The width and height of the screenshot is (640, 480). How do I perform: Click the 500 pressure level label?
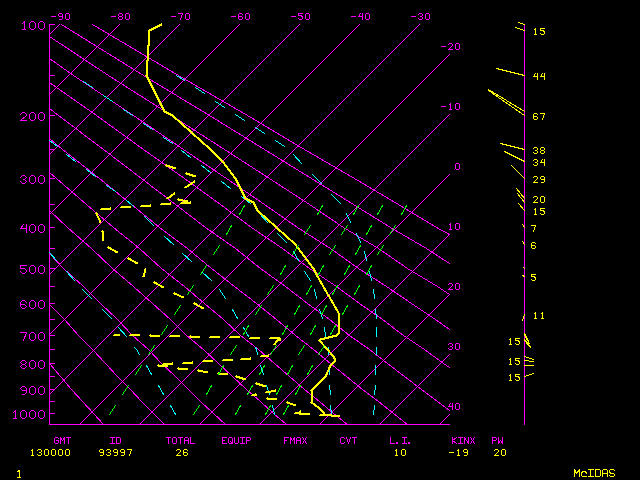pos(33,269)
